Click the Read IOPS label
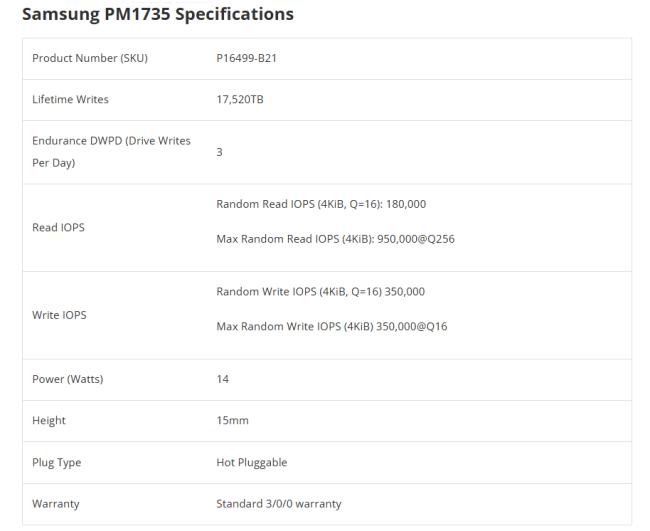 58,228
